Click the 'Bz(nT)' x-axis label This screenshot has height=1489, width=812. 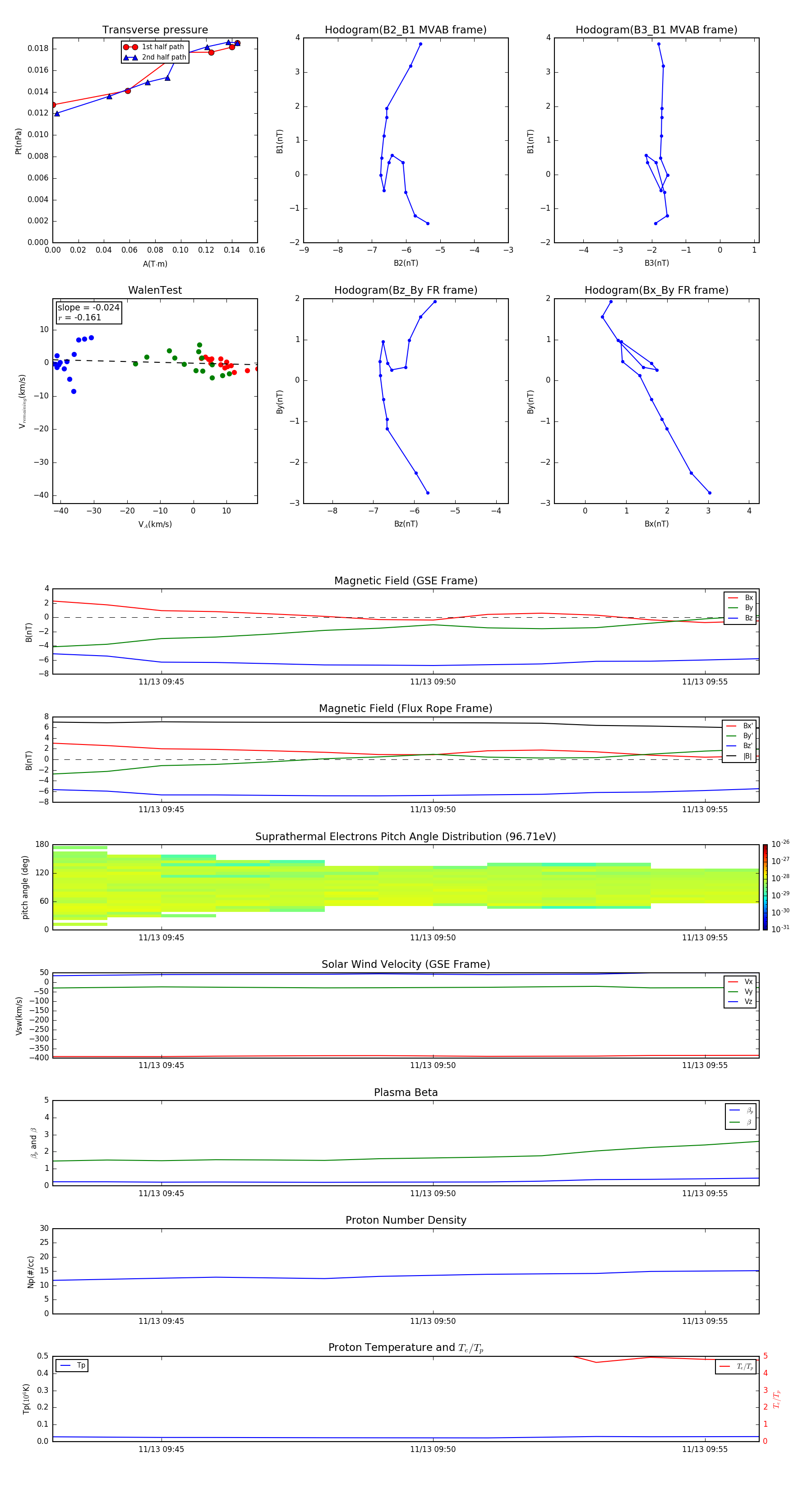[406, 524]
